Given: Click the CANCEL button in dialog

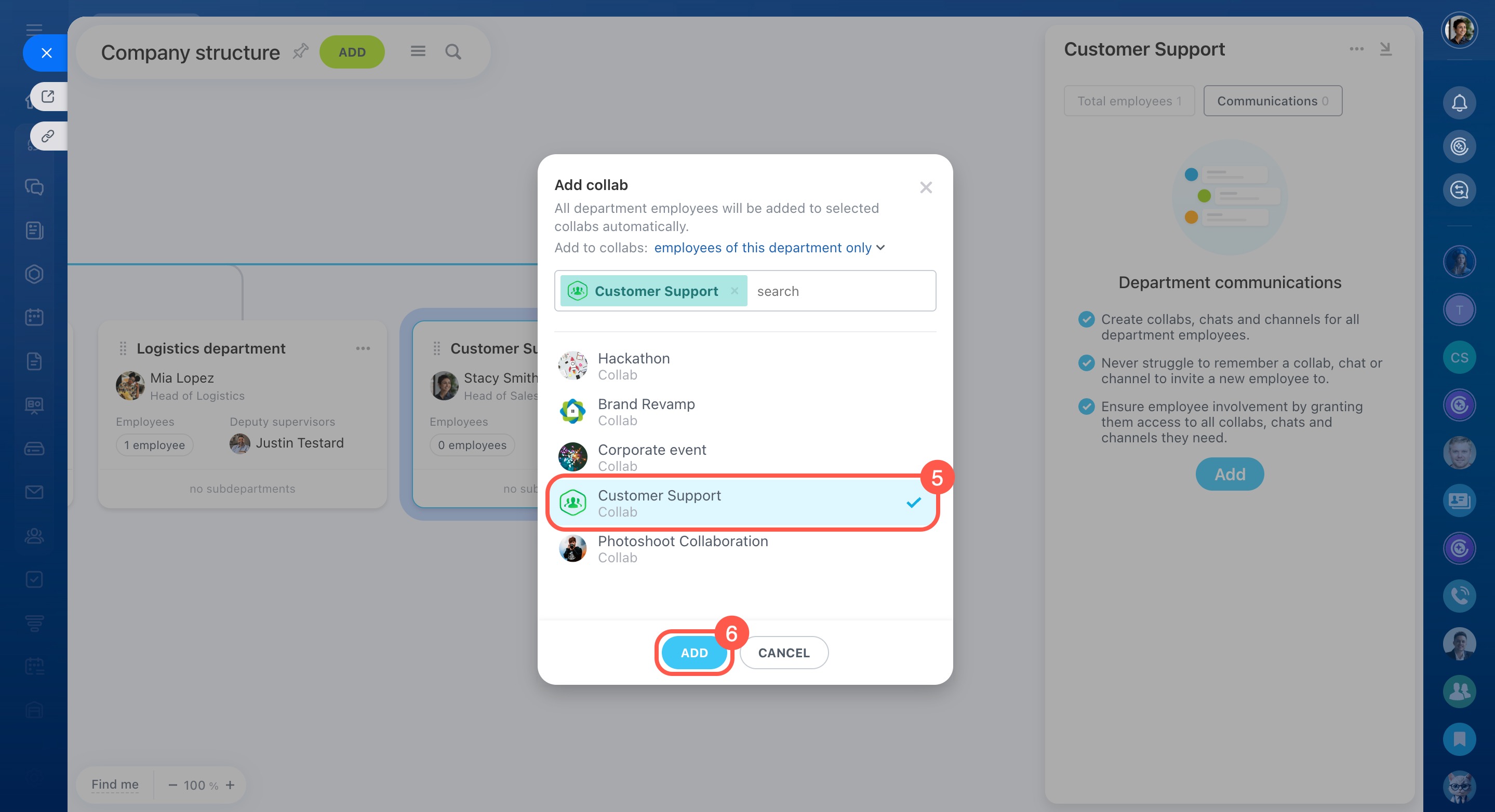Looking at the screenshot, I should (x=783, y=653).
